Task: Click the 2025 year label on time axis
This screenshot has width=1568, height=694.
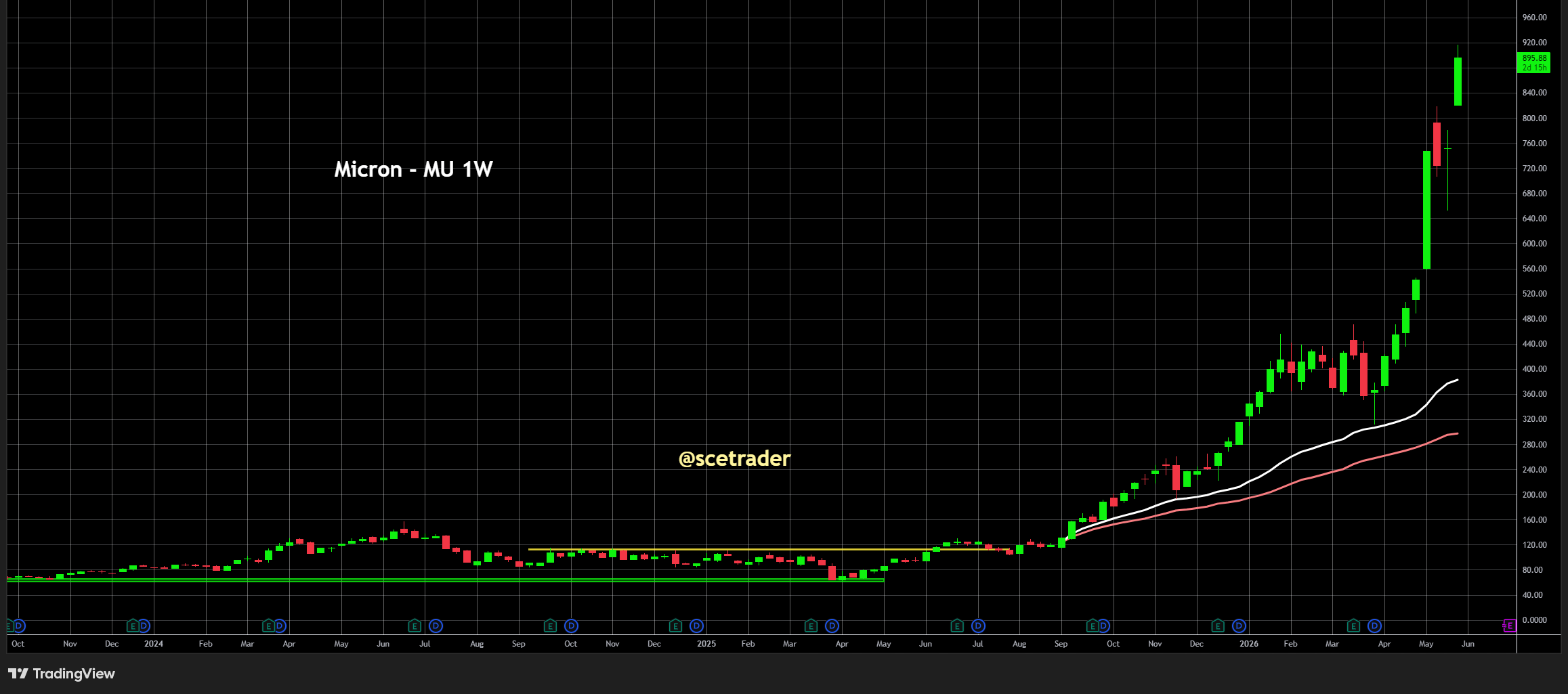Action: click(706, 644)
